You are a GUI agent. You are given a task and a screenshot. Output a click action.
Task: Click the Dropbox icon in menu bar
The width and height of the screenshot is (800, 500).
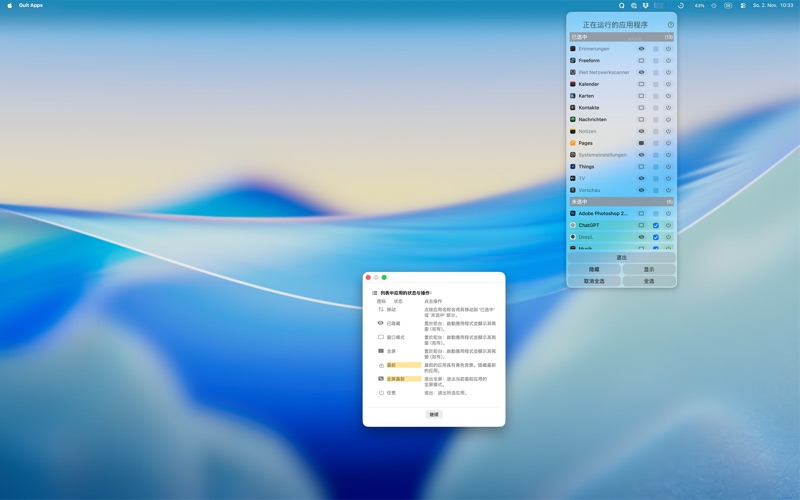coord(645,6)
